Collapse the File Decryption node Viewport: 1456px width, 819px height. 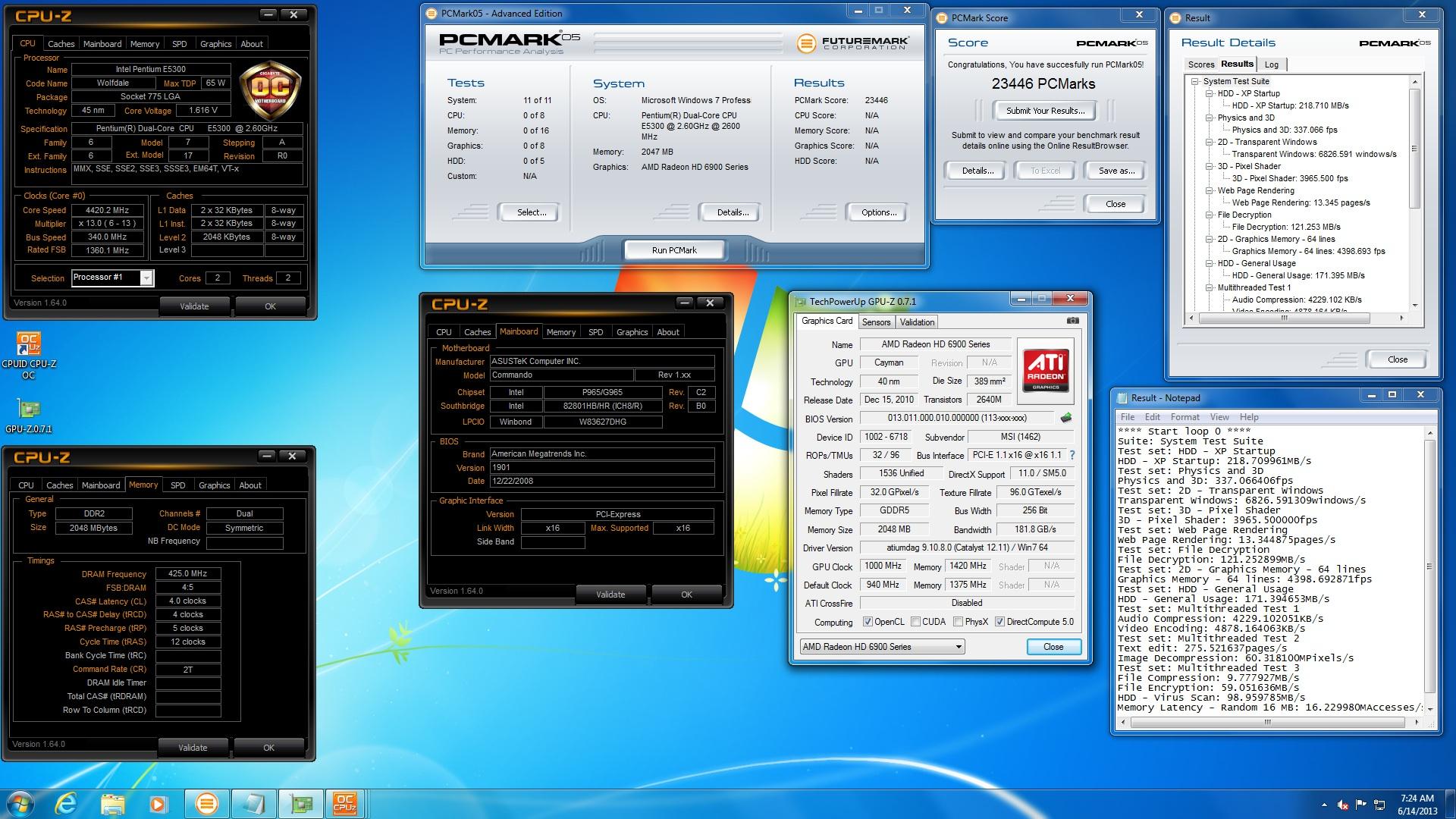click(x=1210, y=215)
